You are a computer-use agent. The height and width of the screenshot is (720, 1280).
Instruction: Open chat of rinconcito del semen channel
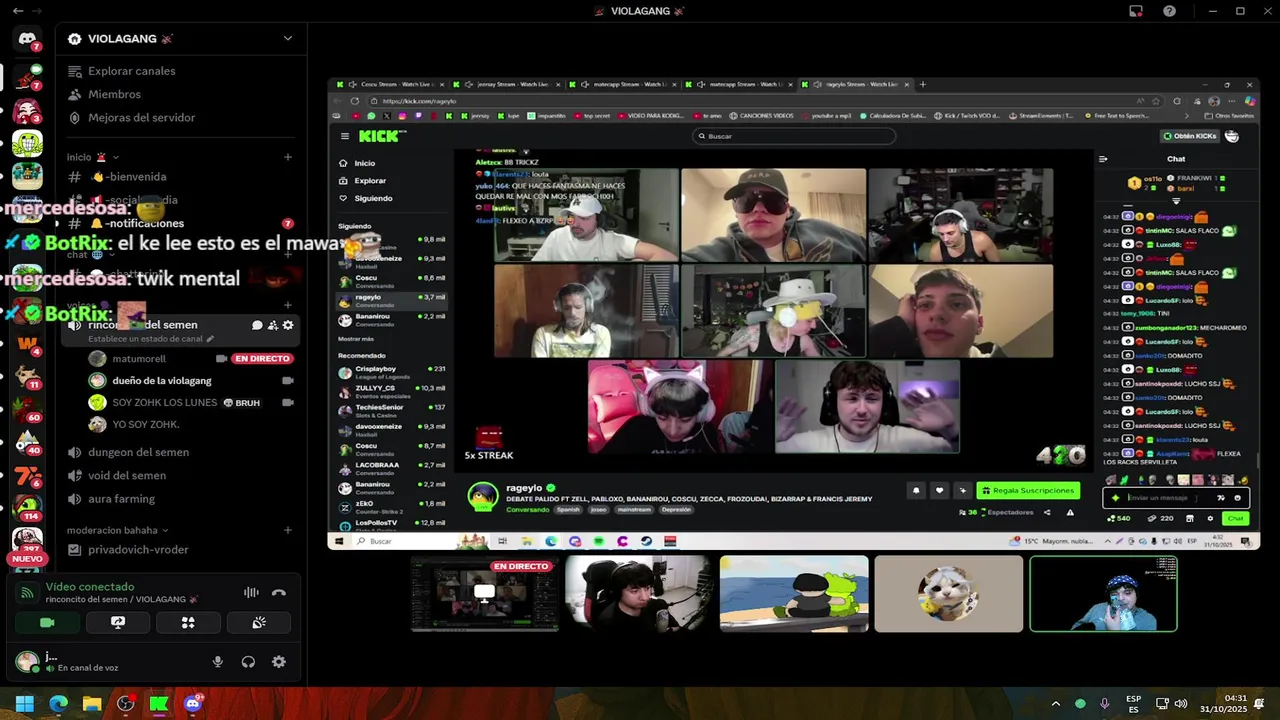coord(257,325)
